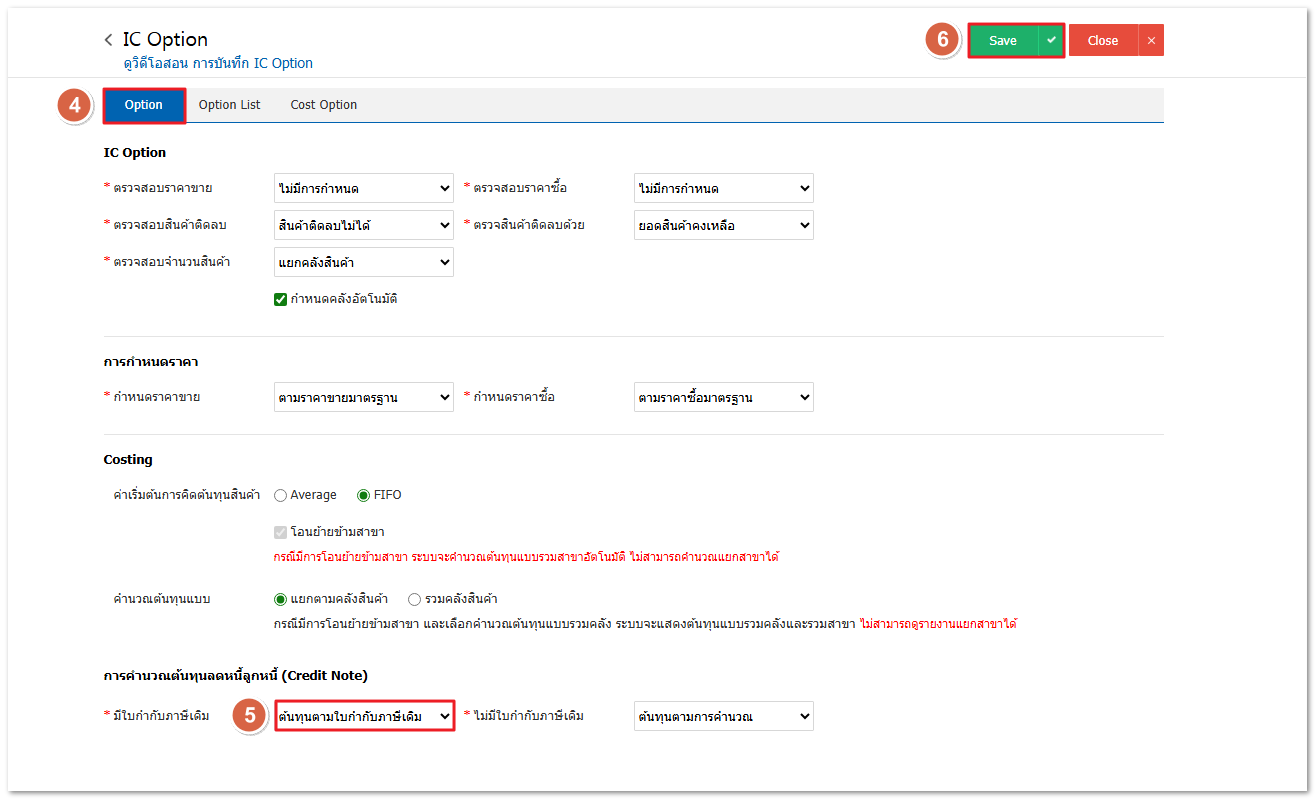Click the red Close button
This screenshot has width=1315, height=799.
click(x=1102, y=40)
